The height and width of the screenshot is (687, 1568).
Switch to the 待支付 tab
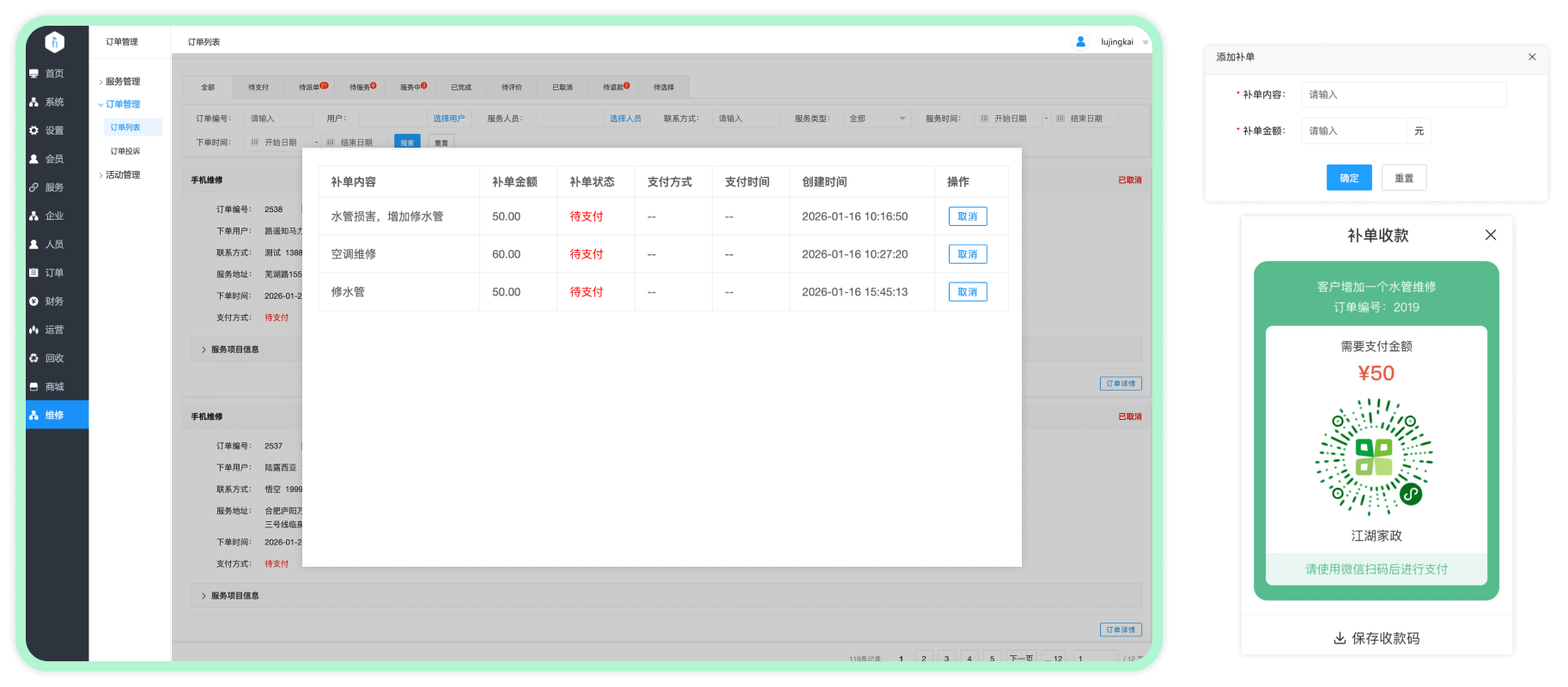pyautogui.click(x=258, y=88)
